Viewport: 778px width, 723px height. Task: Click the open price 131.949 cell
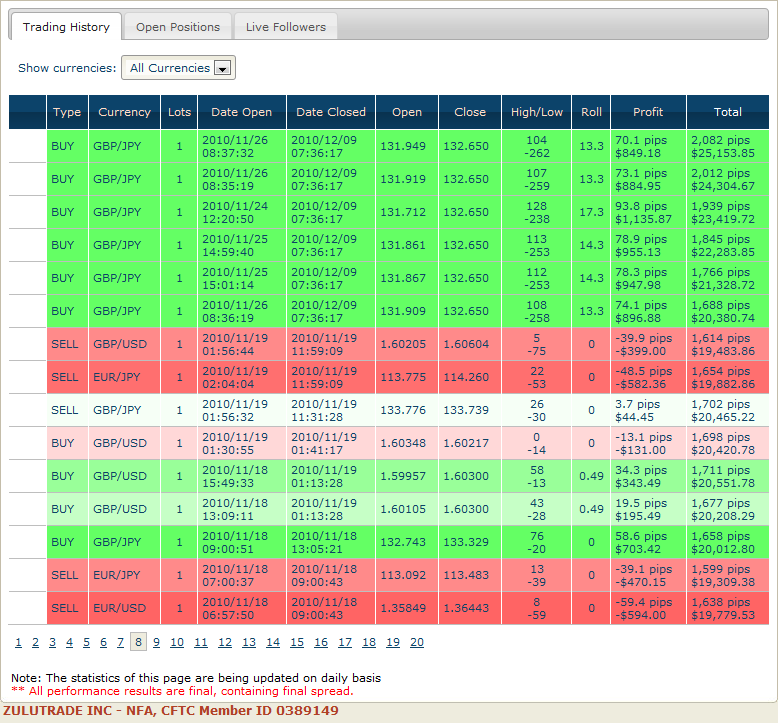pos(407,146)
